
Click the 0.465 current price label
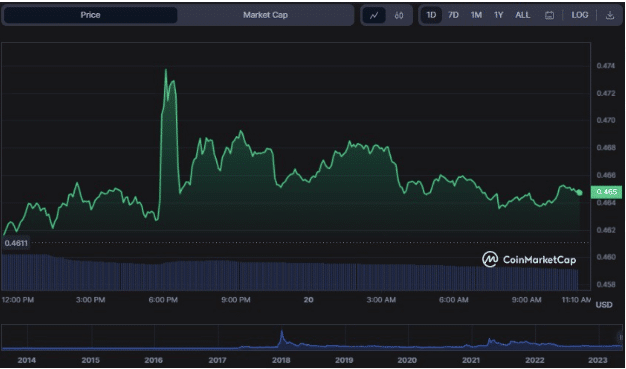606,192
